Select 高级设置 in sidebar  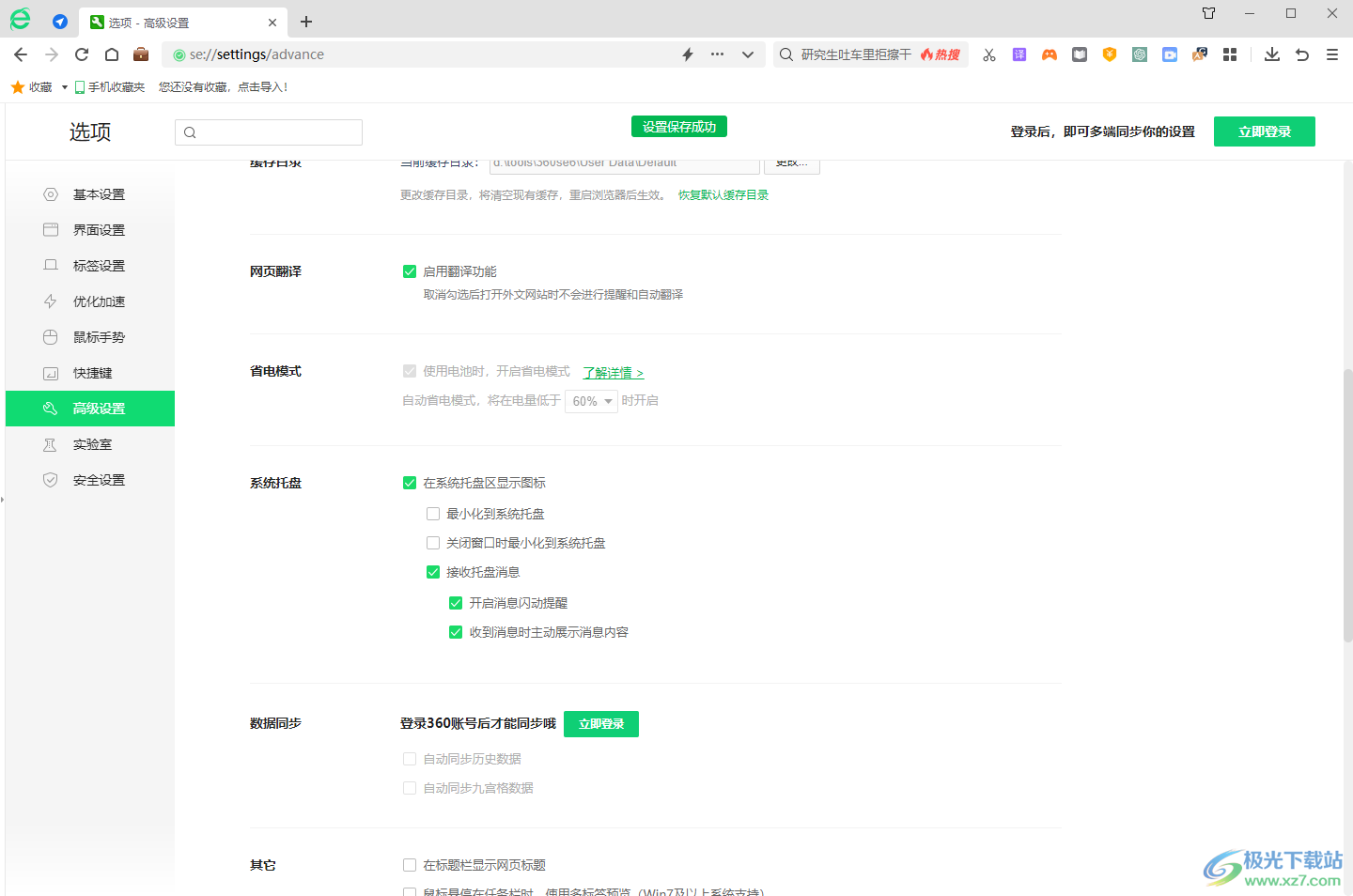(90, 409)
